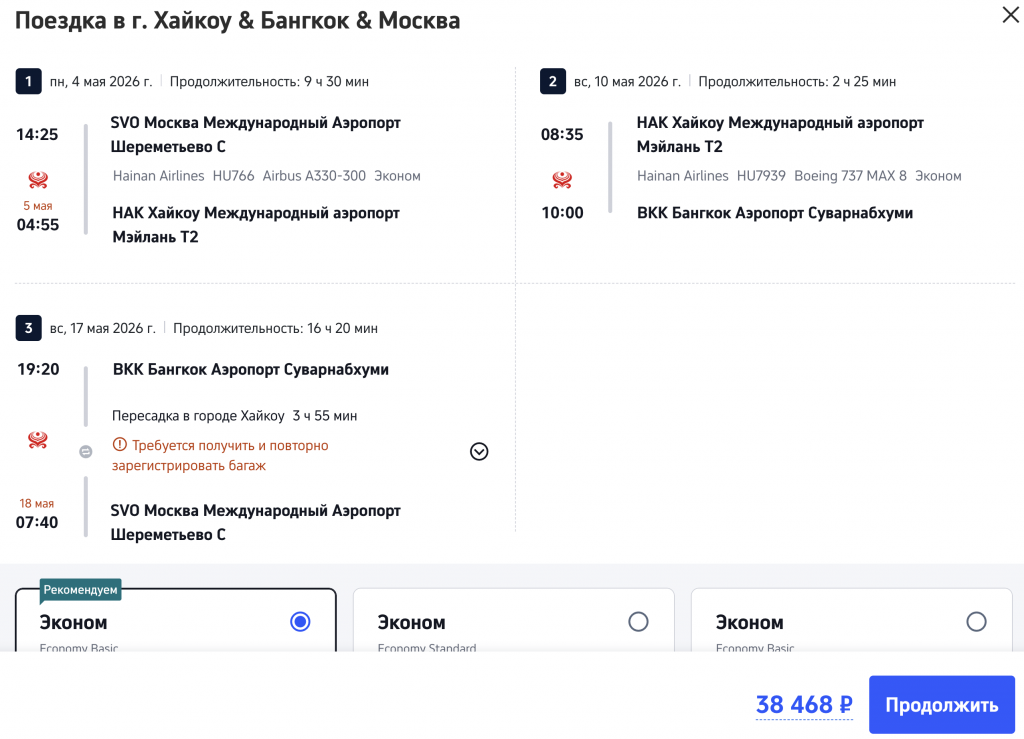This screenshot has width=1024, height=739.
Task: Click flight number HU766 text
Action: (233, 176)
